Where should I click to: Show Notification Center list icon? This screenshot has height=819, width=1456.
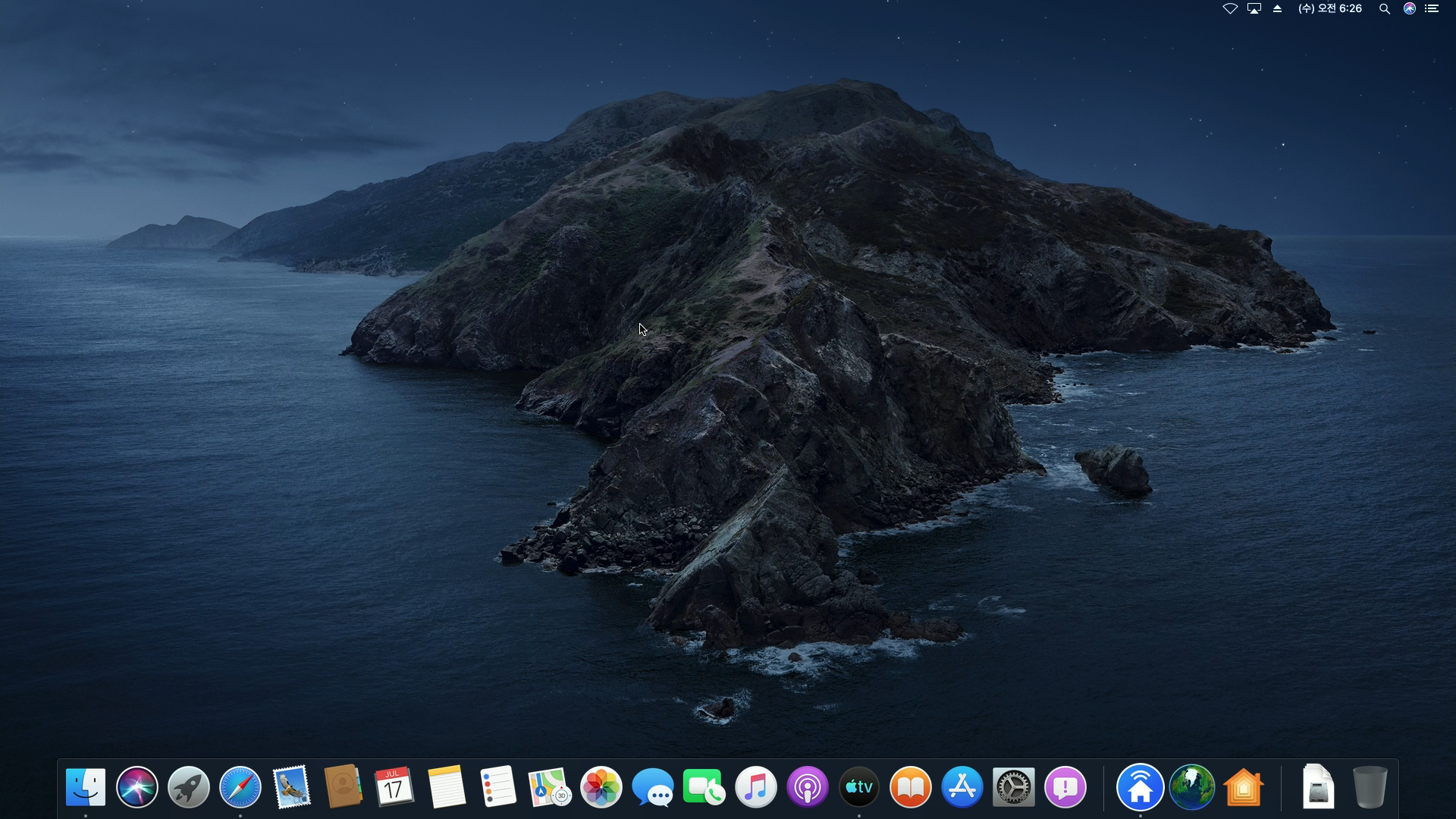click(x=1432, y=9)
